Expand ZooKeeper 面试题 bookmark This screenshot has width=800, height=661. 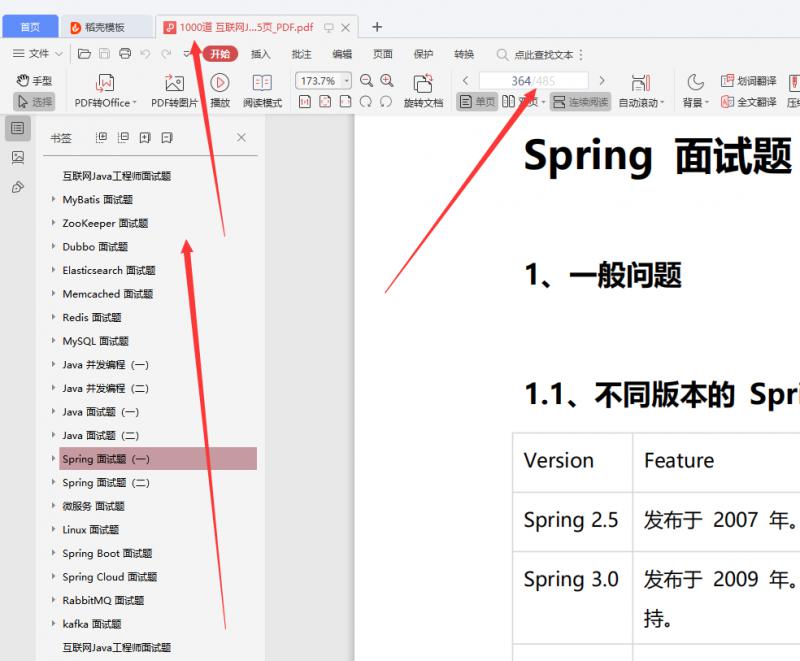[53, 222]
